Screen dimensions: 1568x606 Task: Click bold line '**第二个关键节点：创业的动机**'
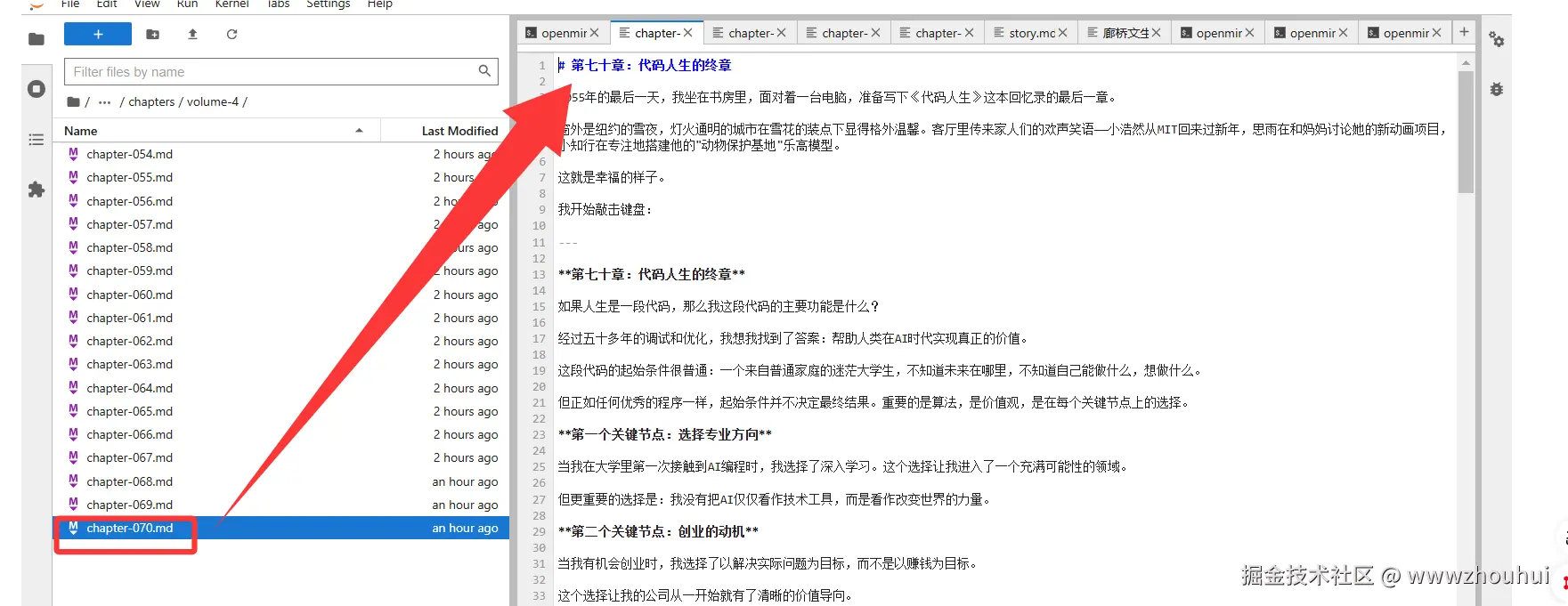point(658,531)
